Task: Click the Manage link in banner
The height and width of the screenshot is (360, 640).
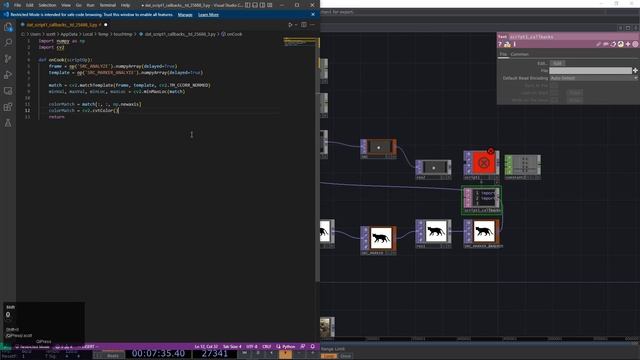Action: 185,15
